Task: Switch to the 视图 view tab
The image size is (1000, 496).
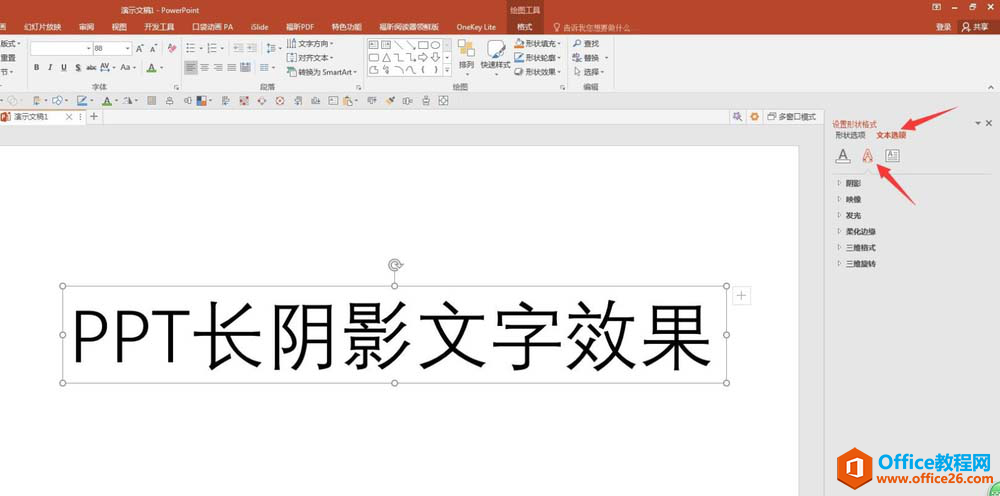Action: [x=119, y=27]
